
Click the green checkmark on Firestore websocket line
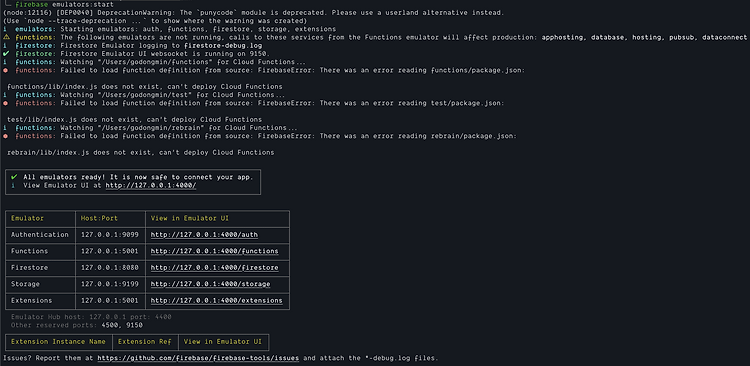pos(5,54)
